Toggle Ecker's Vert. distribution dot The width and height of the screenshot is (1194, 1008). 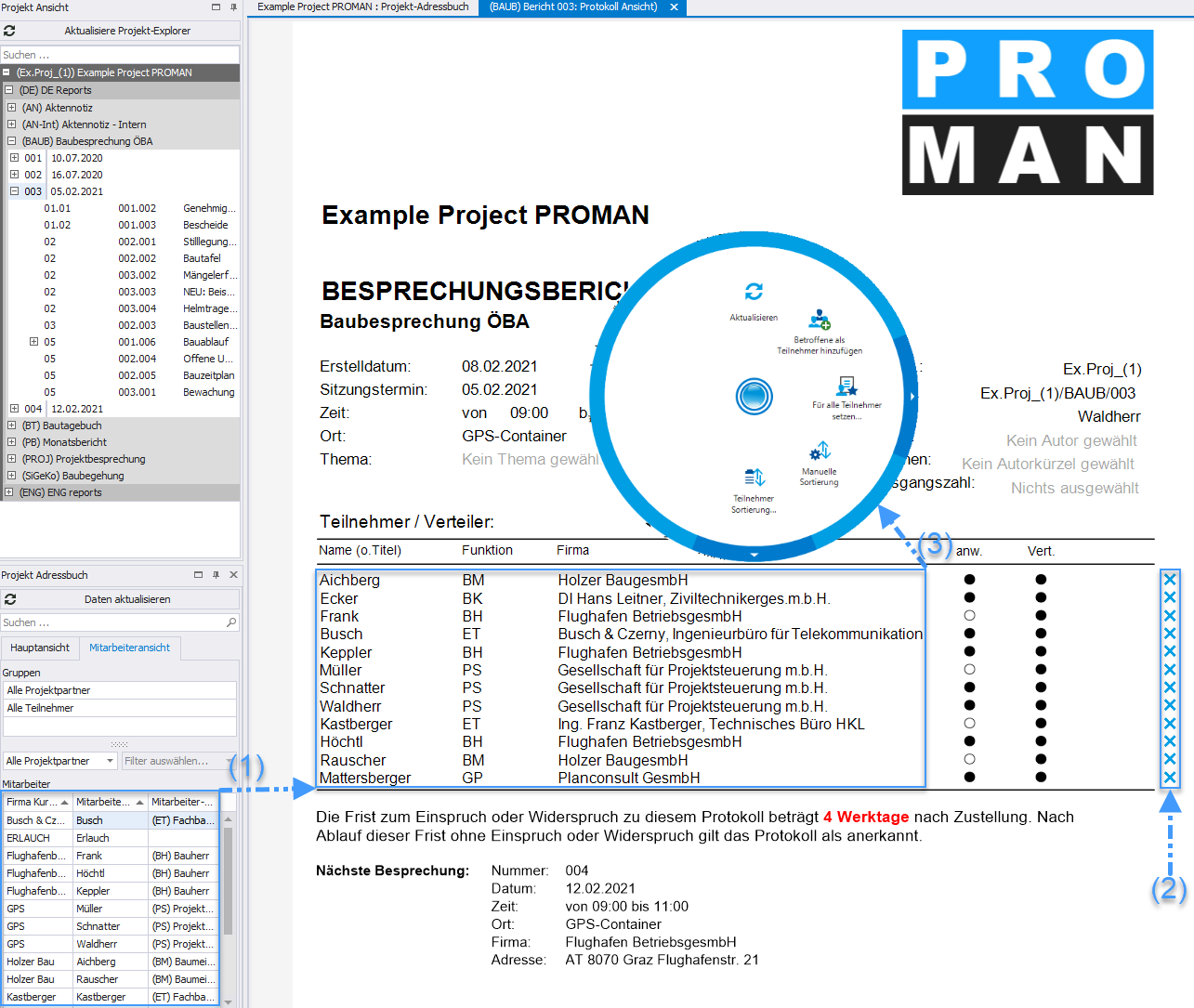coord(1041,597)
